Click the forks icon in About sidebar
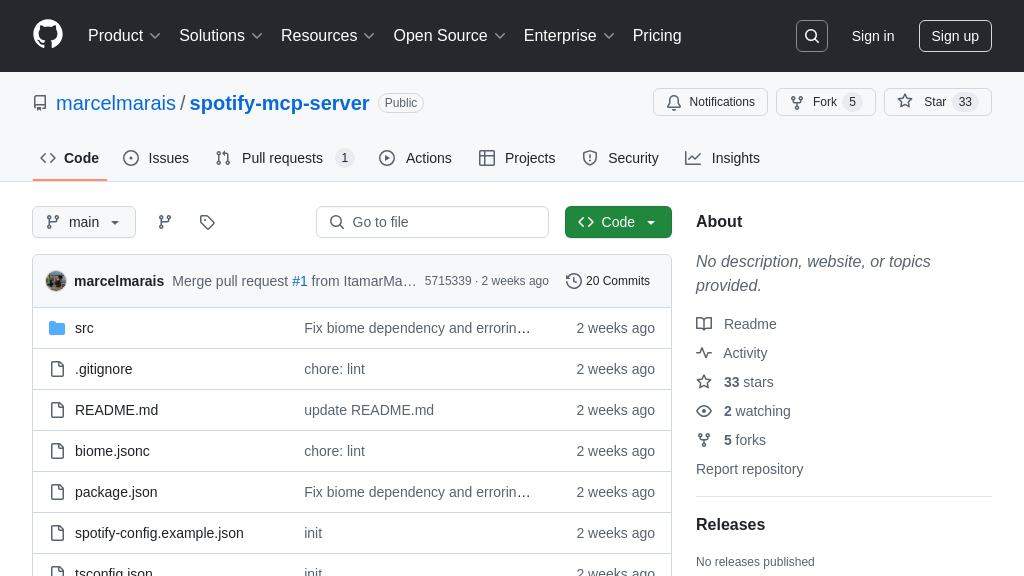Screen dimensions: 1024x576 [x=704, y=440]
